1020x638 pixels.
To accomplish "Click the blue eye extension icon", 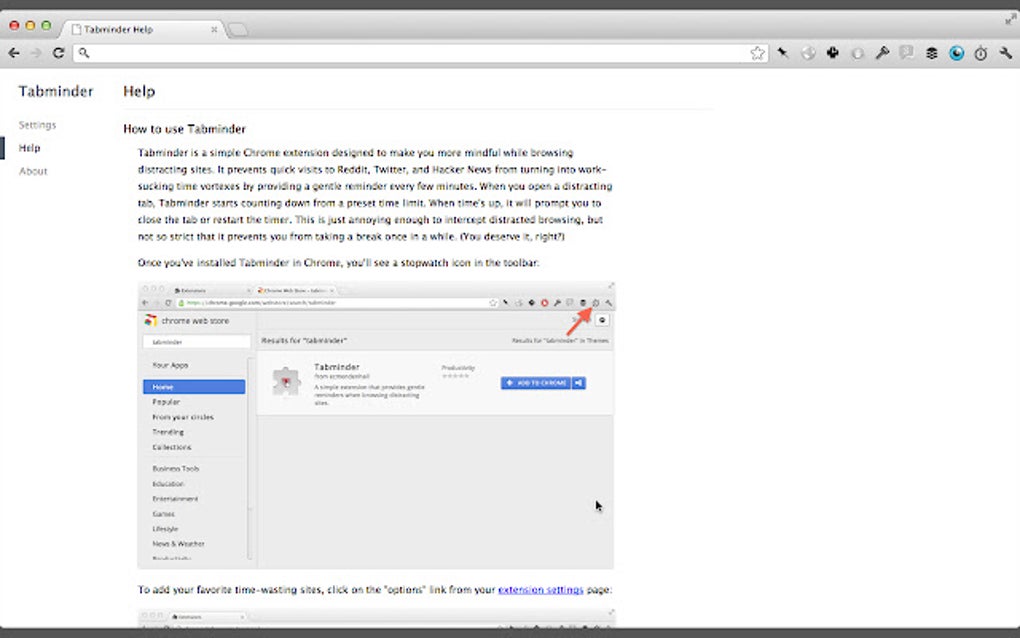I will [955, 53].
